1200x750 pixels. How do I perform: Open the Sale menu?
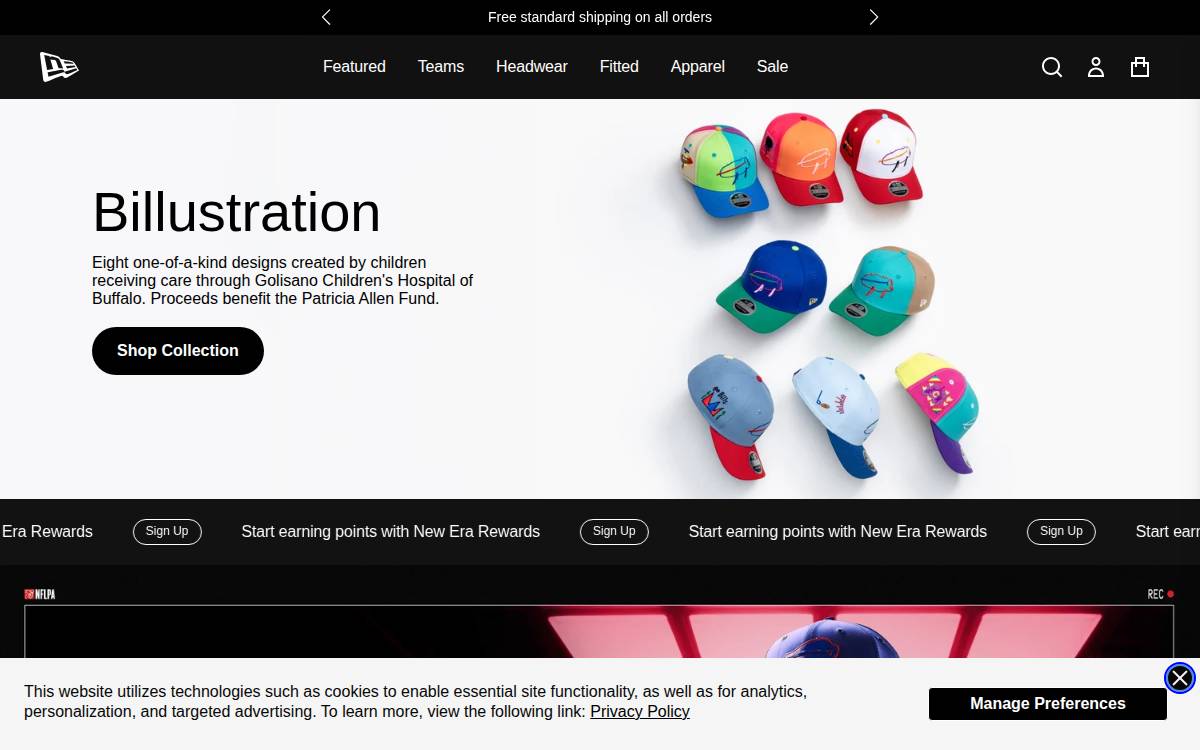(x=772, y=67)
